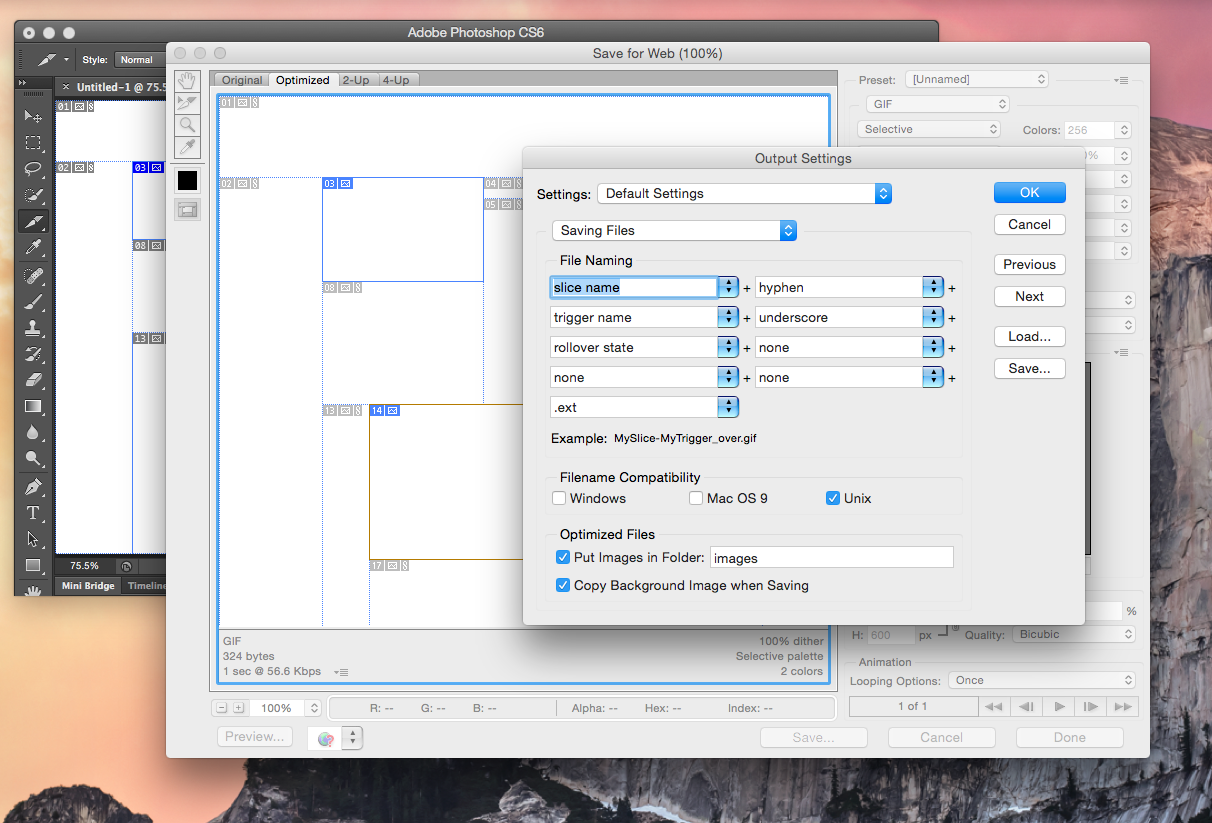Open the slice name file naming dropdown
The height and width of the screenshot is (823, 1212).
point(728,287)
